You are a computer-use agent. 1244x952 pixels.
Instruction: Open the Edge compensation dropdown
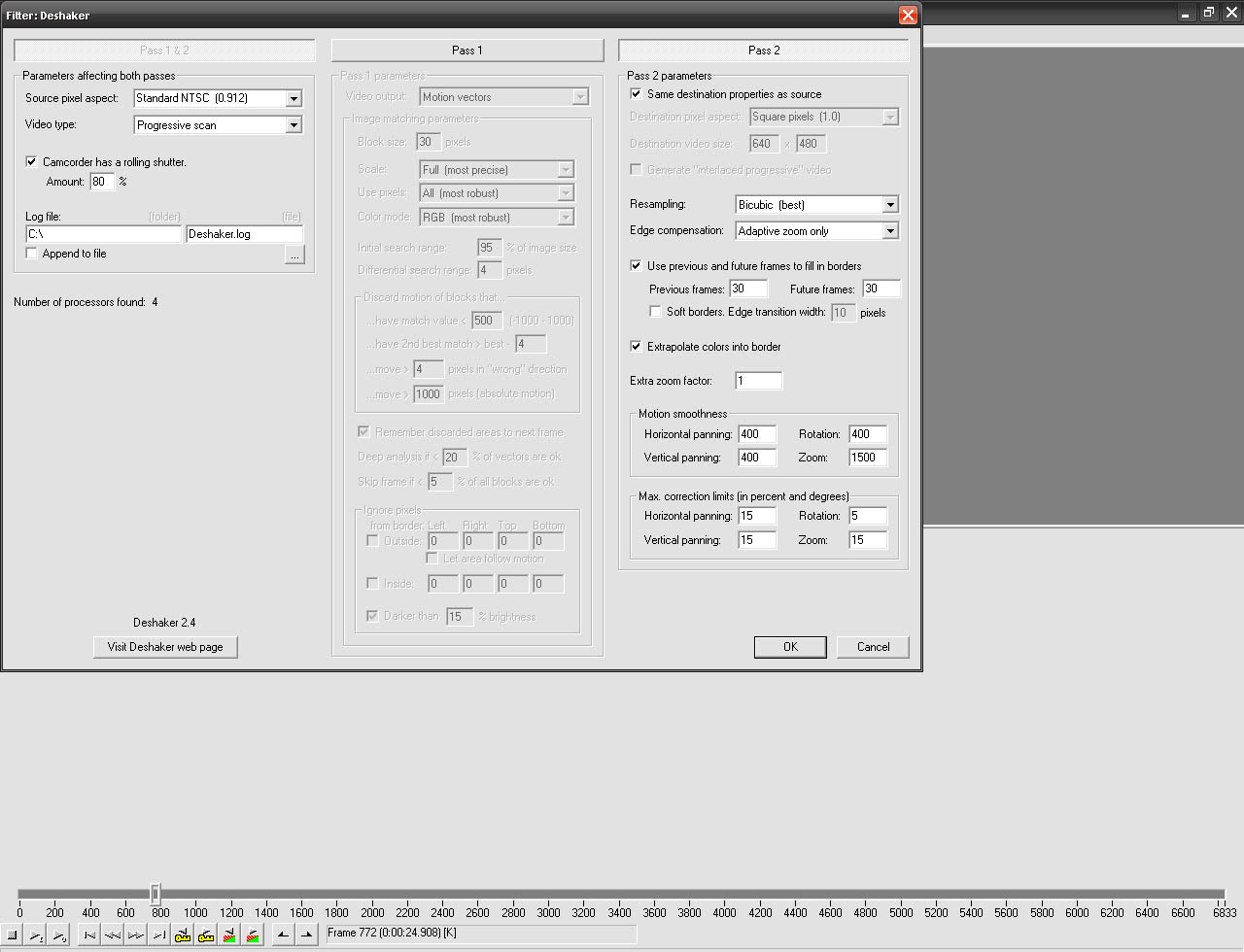pos(889,231)
